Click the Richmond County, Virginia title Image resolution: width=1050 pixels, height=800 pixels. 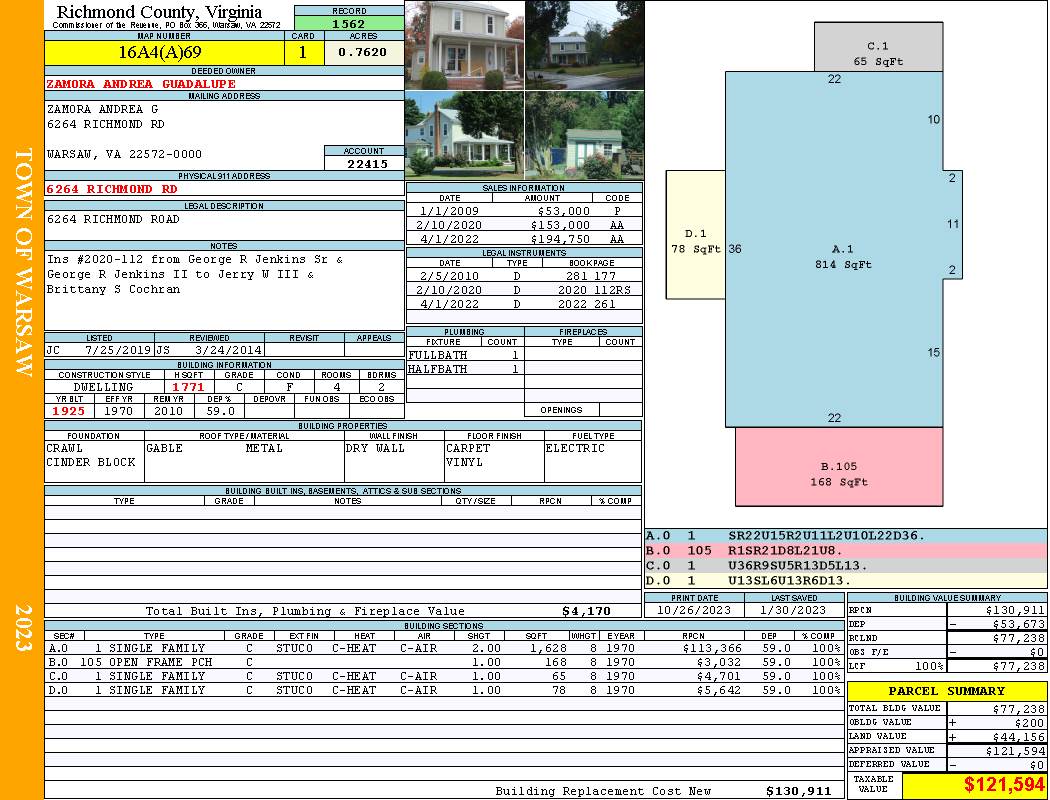(159, 11)
